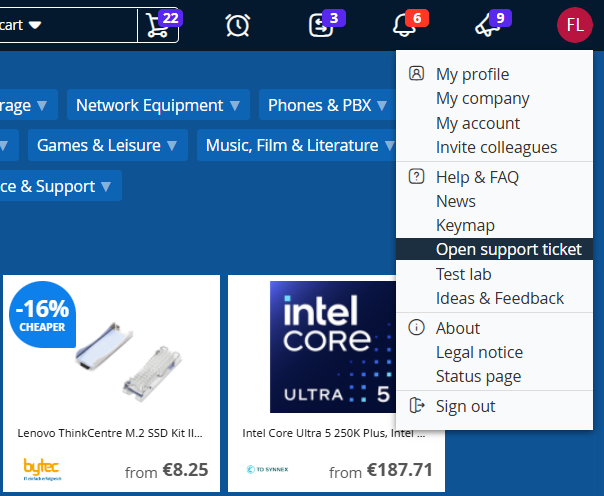Select Open support ticket
The width and height of the screenshot is (604, 496).
point(508,249)
